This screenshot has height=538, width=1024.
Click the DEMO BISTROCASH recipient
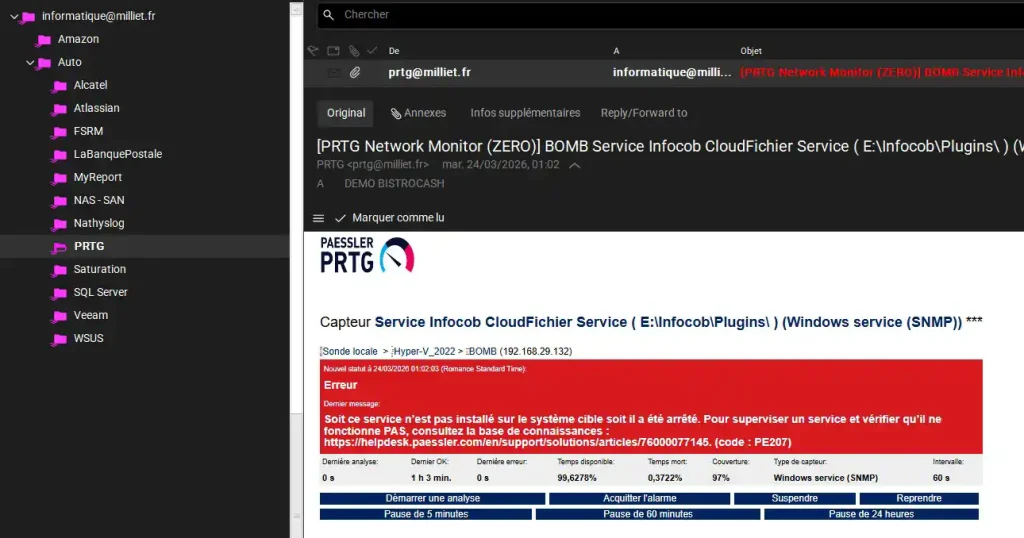394,183
